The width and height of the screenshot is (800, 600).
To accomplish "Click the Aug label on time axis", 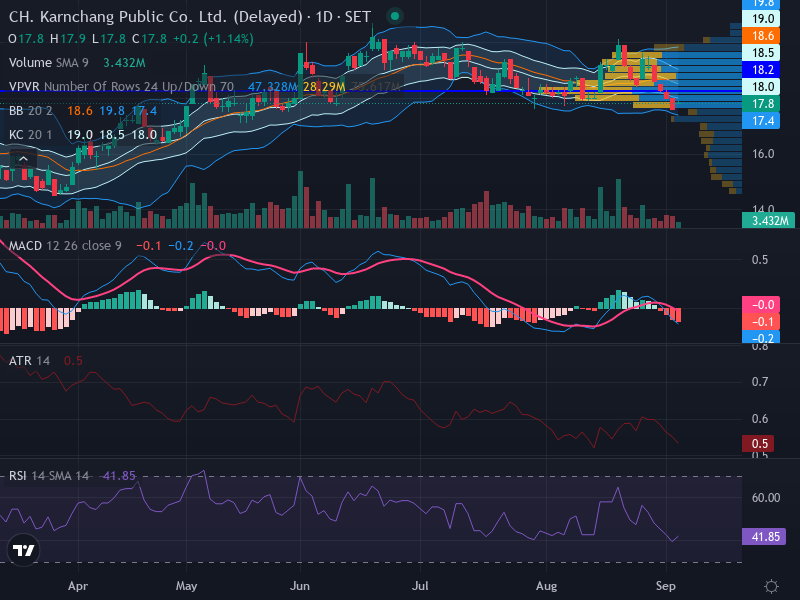I will click(x=546, y=586).
